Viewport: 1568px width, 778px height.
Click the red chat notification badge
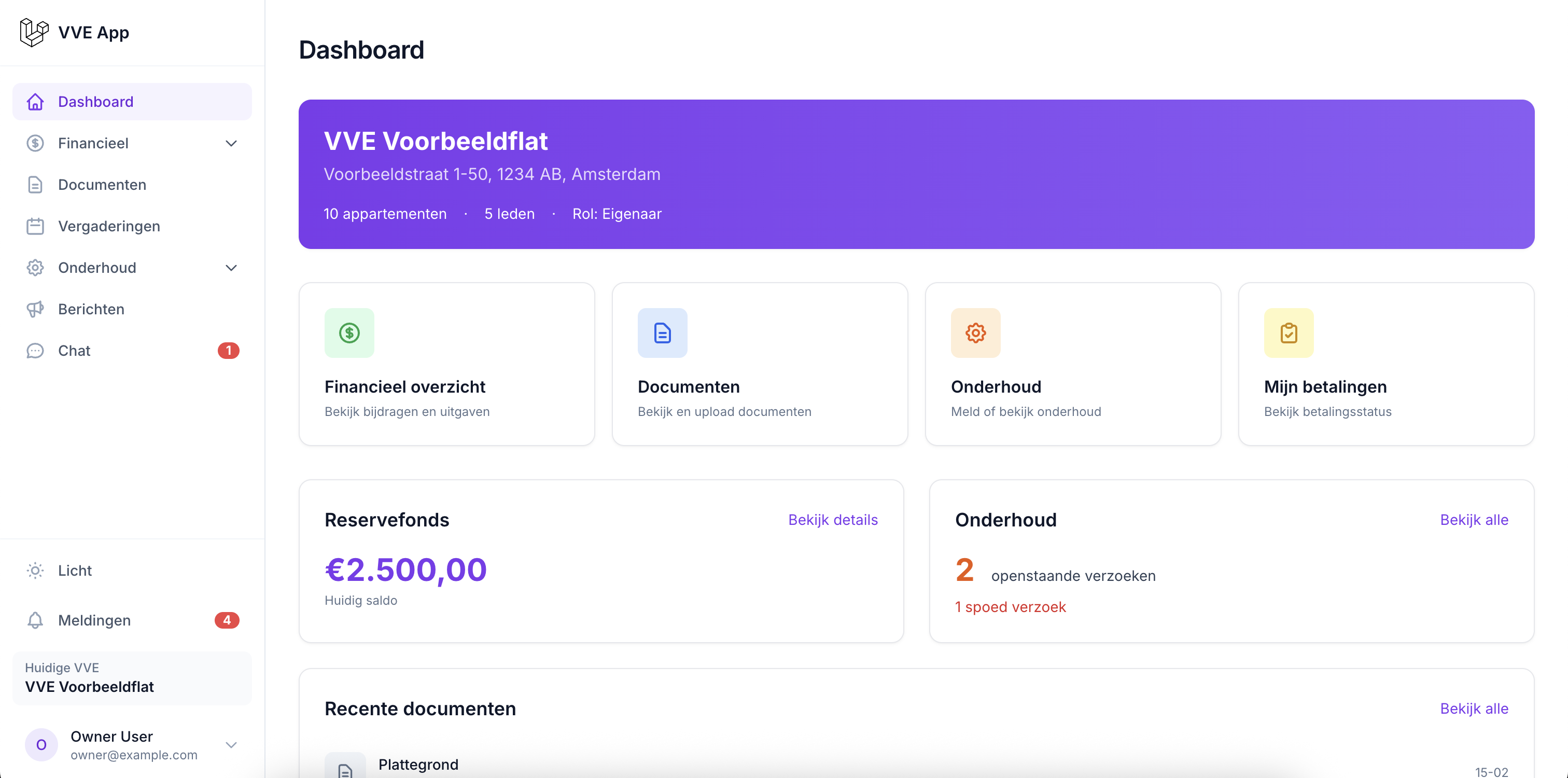coord(229,351)
